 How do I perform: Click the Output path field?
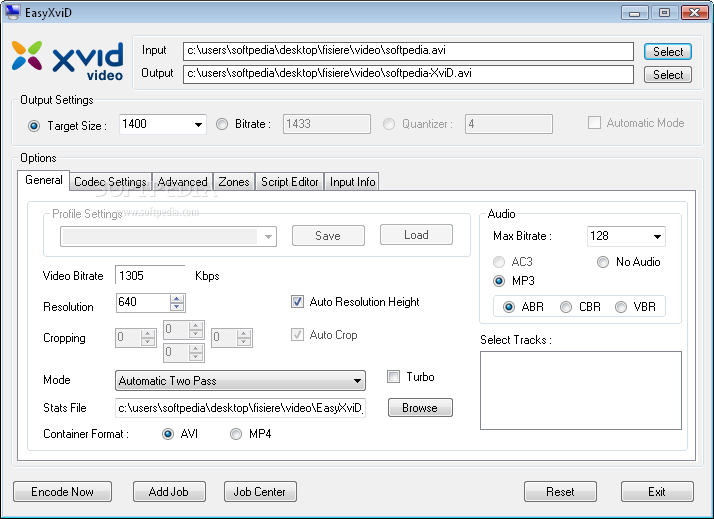click(x=408, y=74)
